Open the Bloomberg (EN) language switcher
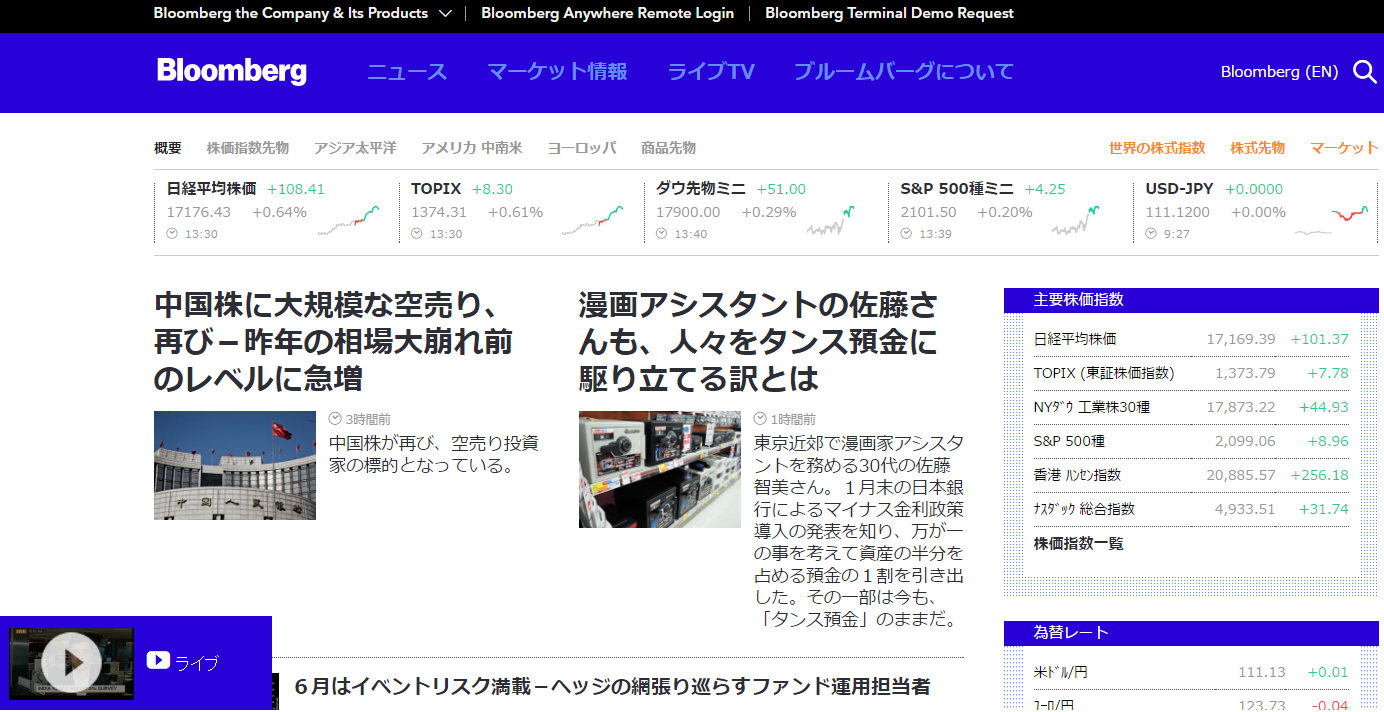The height and width of the screenshot is (712, 1384). point(1279,72)
